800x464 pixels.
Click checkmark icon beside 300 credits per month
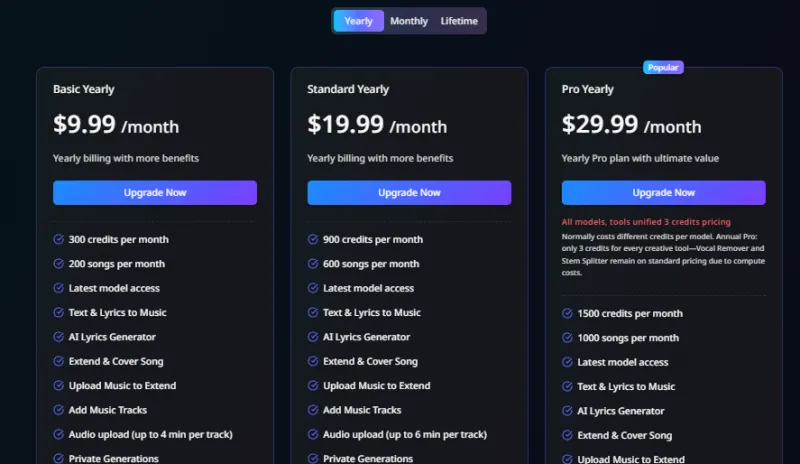59,240
